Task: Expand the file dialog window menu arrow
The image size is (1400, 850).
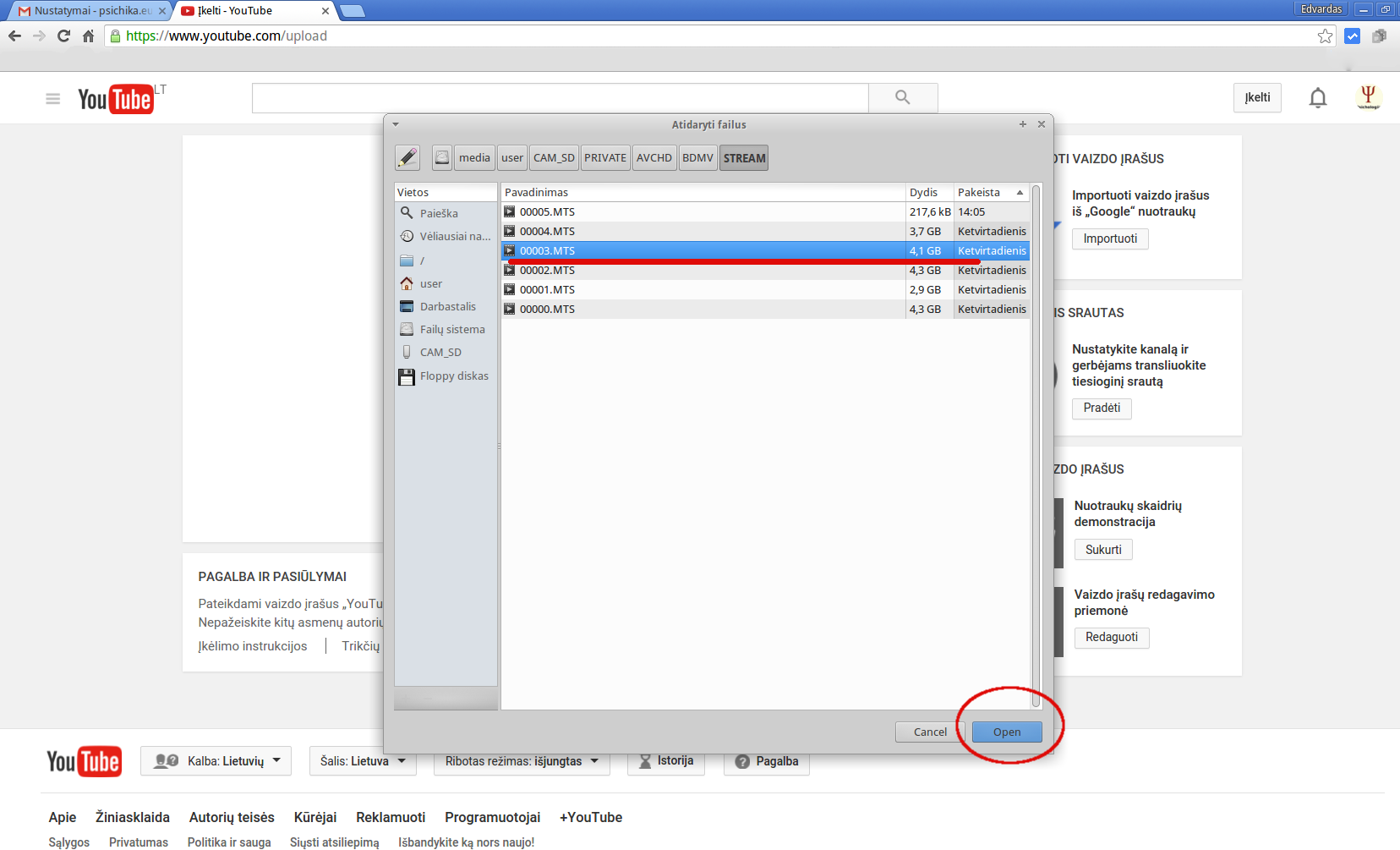Action: tap(395, 124)
